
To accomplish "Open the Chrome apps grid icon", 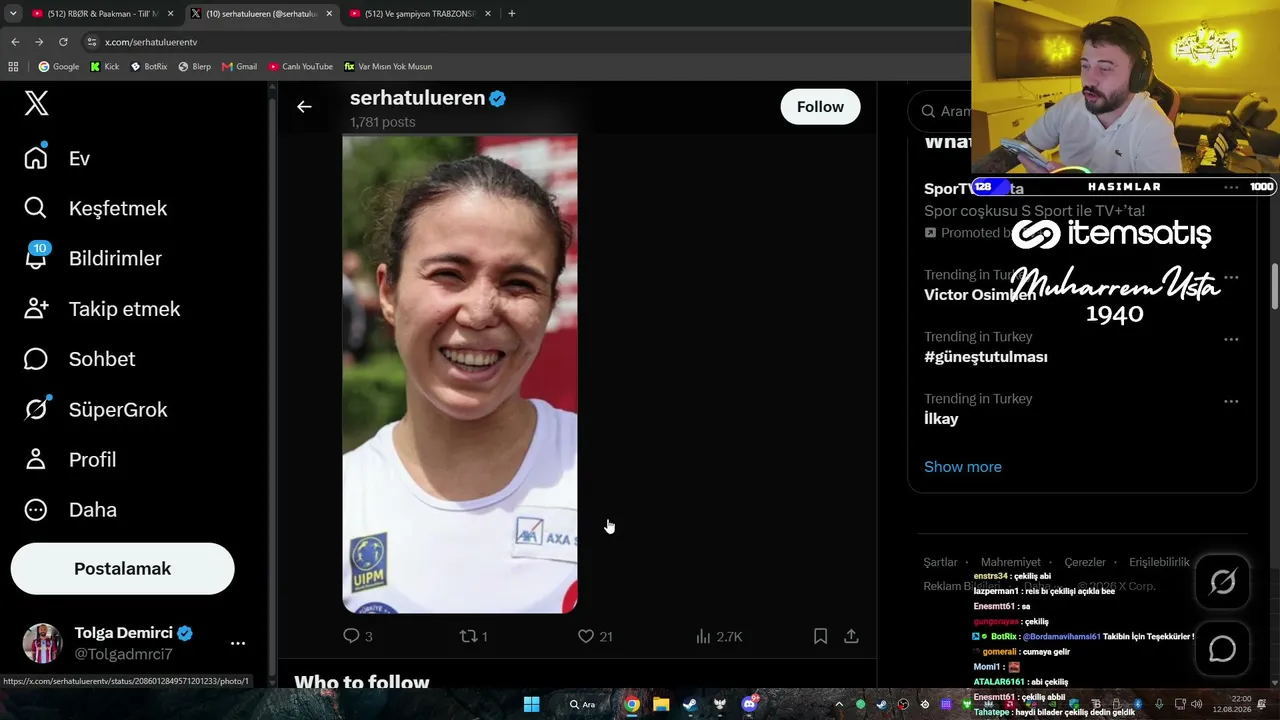I will coord(13,67).
